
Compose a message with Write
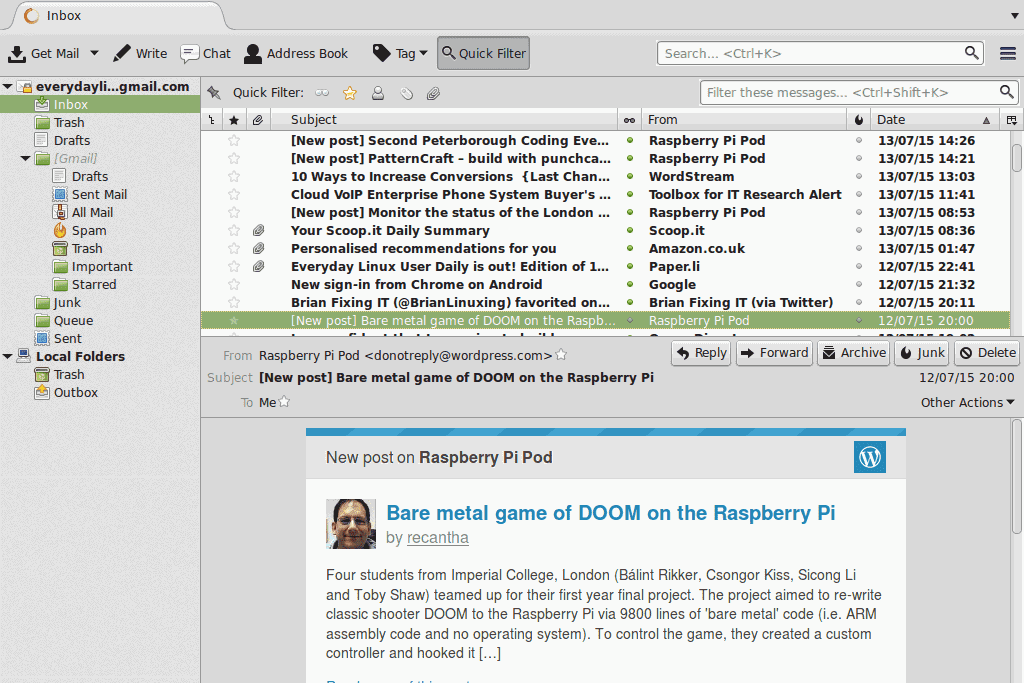[x=140, y=54]
